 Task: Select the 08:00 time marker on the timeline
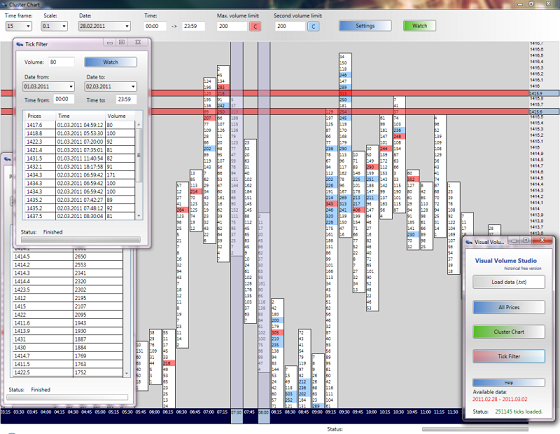click(264, 412)
